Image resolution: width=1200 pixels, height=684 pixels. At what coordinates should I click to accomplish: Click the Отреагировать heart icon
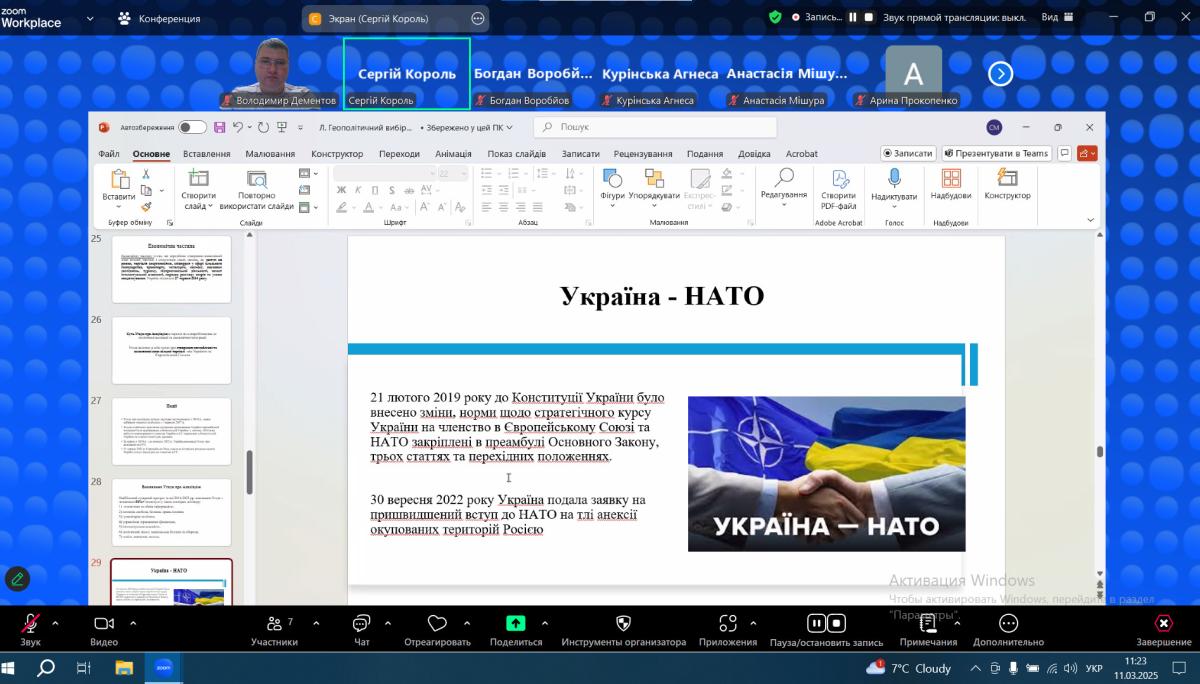437,624
